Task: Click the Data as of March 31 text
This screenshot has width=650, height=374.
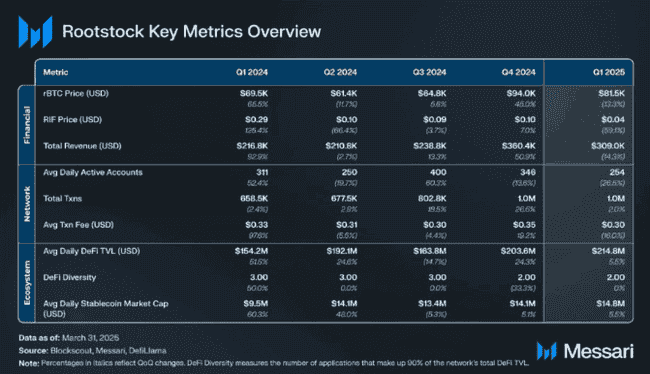Action: [69, 338]
